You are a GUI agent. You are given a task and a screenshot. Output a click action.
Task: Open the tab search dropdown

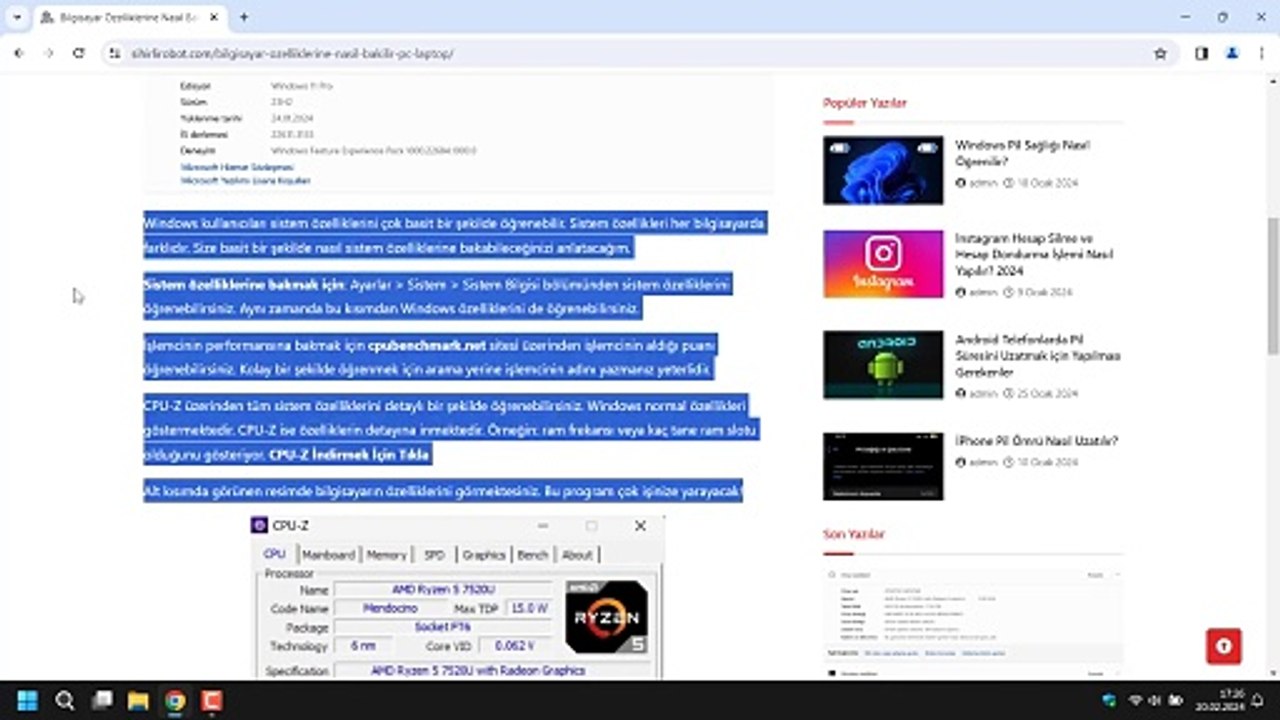click(17, 17)
